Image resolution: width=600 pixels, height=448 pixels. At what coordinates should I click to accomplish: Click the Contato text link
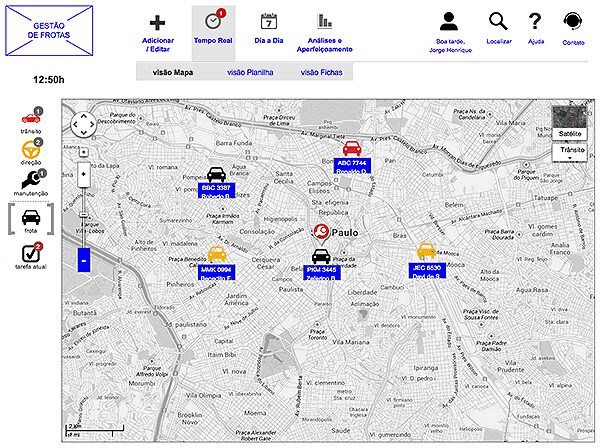tap(573, 42)
